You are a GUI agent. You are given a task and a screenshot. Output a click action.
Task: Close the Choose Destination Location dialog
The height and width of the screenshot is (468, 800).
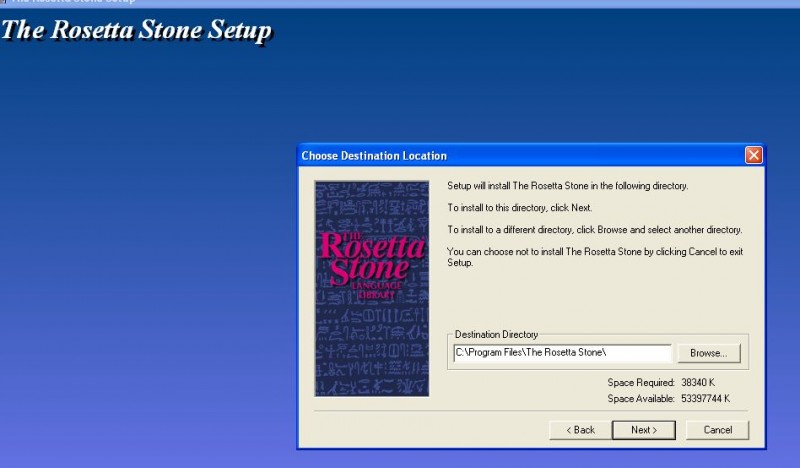[x=753, y=155]
